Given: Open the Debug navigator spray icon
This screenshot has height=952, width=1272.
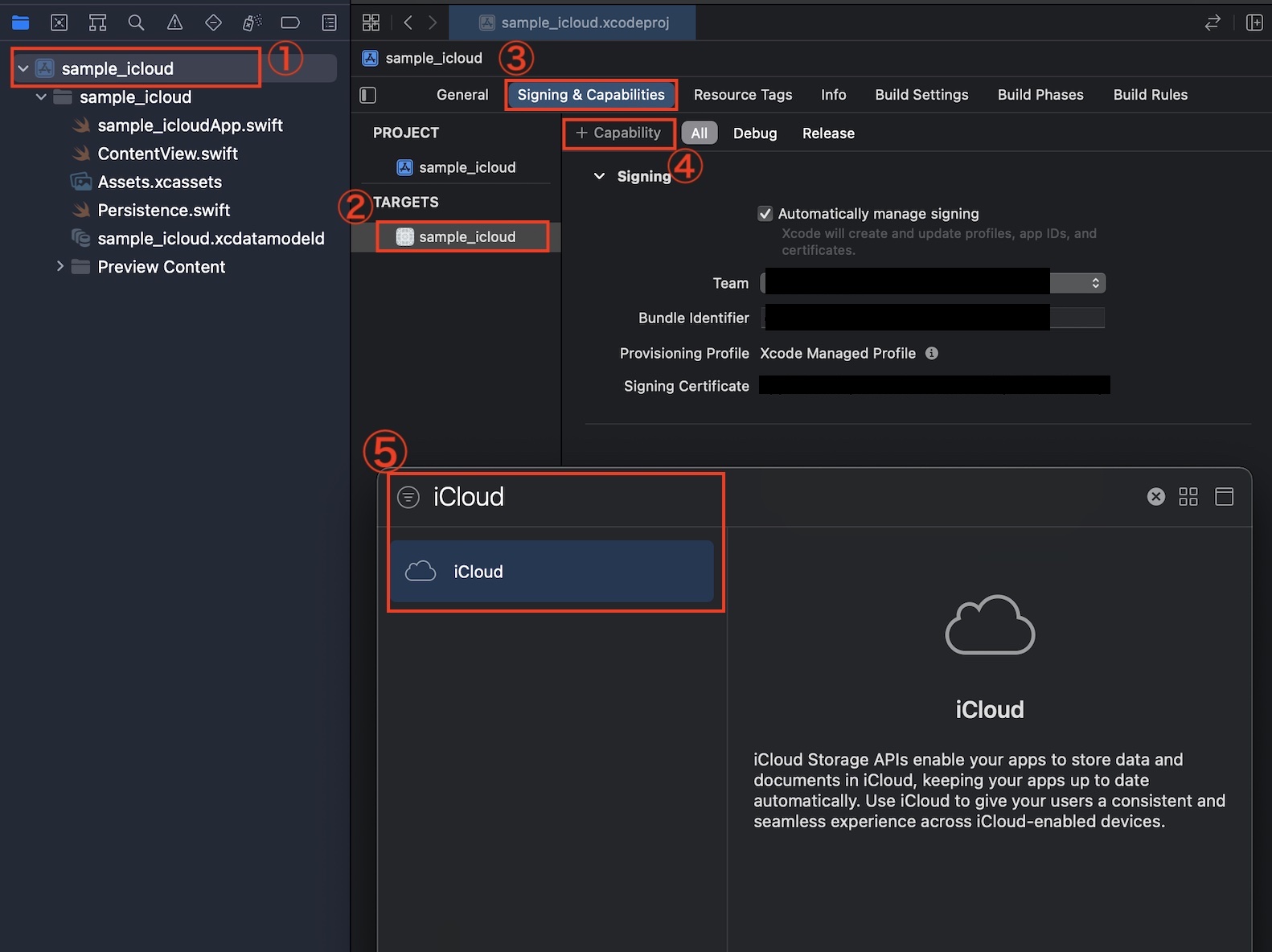Looking at the screenshot, I should (252, 23).
